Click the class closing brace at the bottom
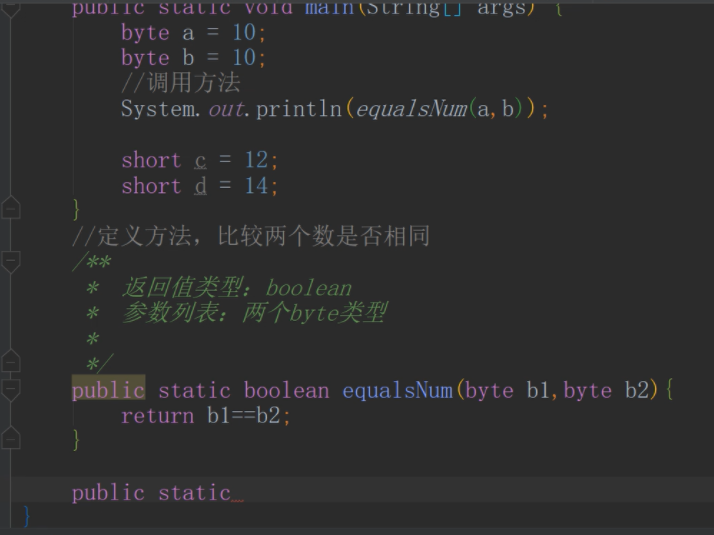This screenshot has height=535, width=714. [x=27, y=516]
